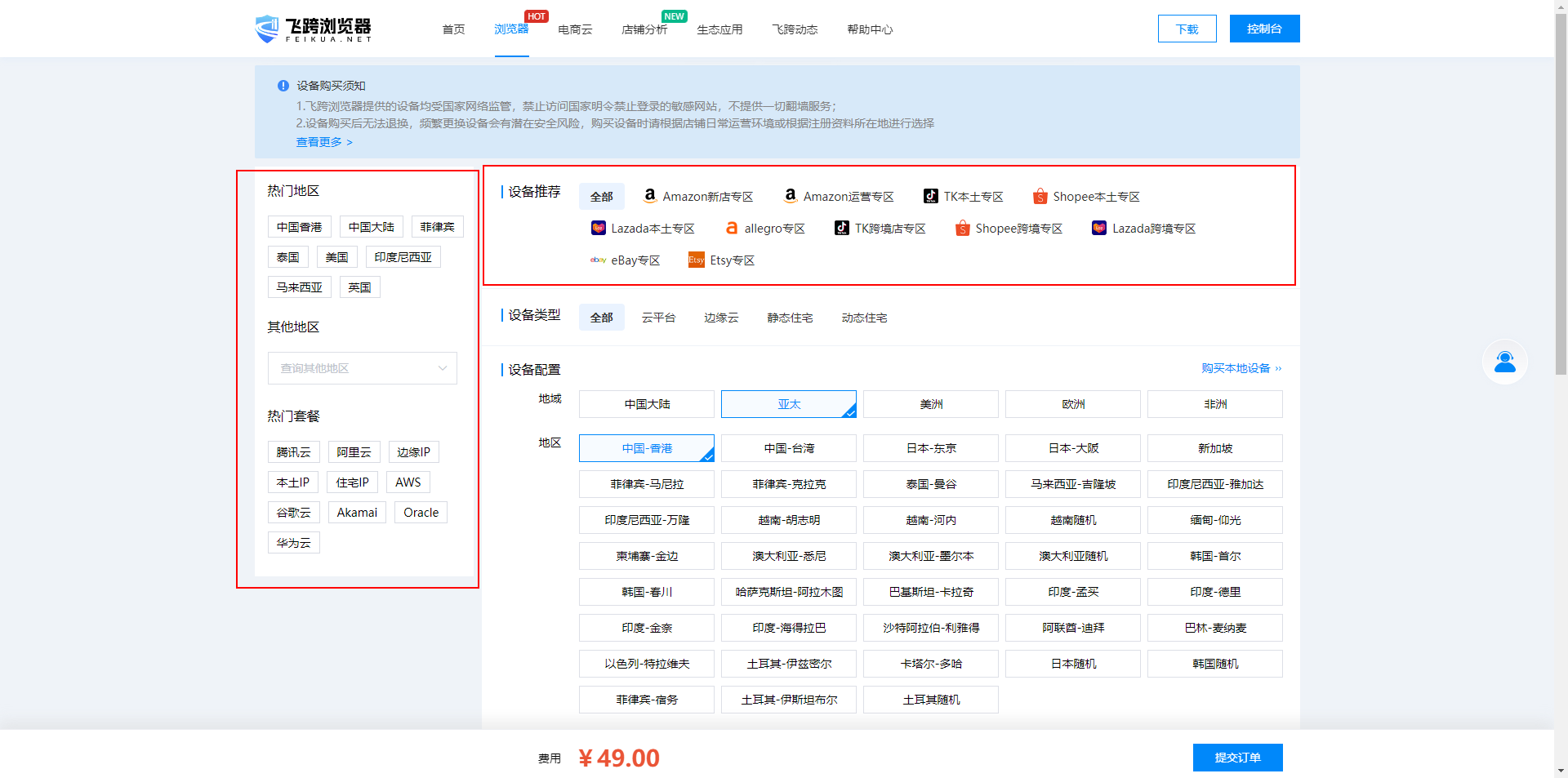Click the 马来西亚 hot region tag

(x=300, y=287)
